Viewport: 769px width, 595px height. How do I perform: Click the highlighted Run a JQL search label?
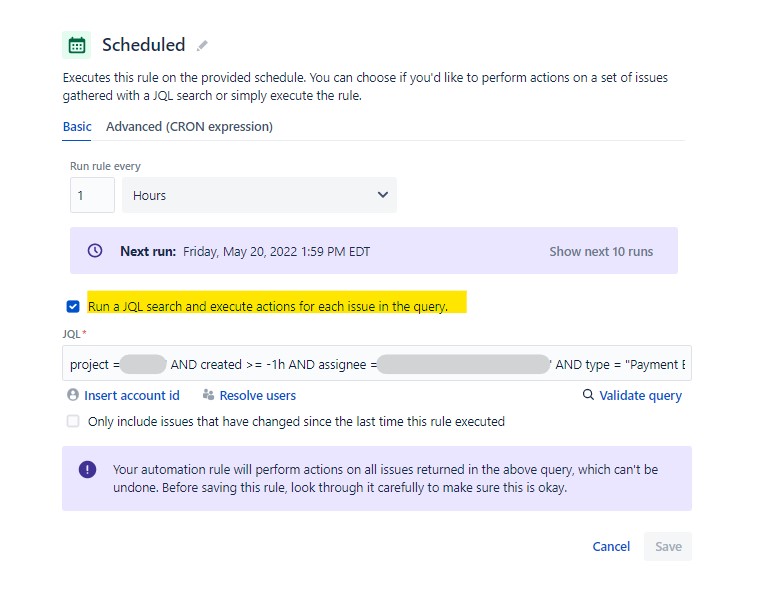click(x=268, y=307)
